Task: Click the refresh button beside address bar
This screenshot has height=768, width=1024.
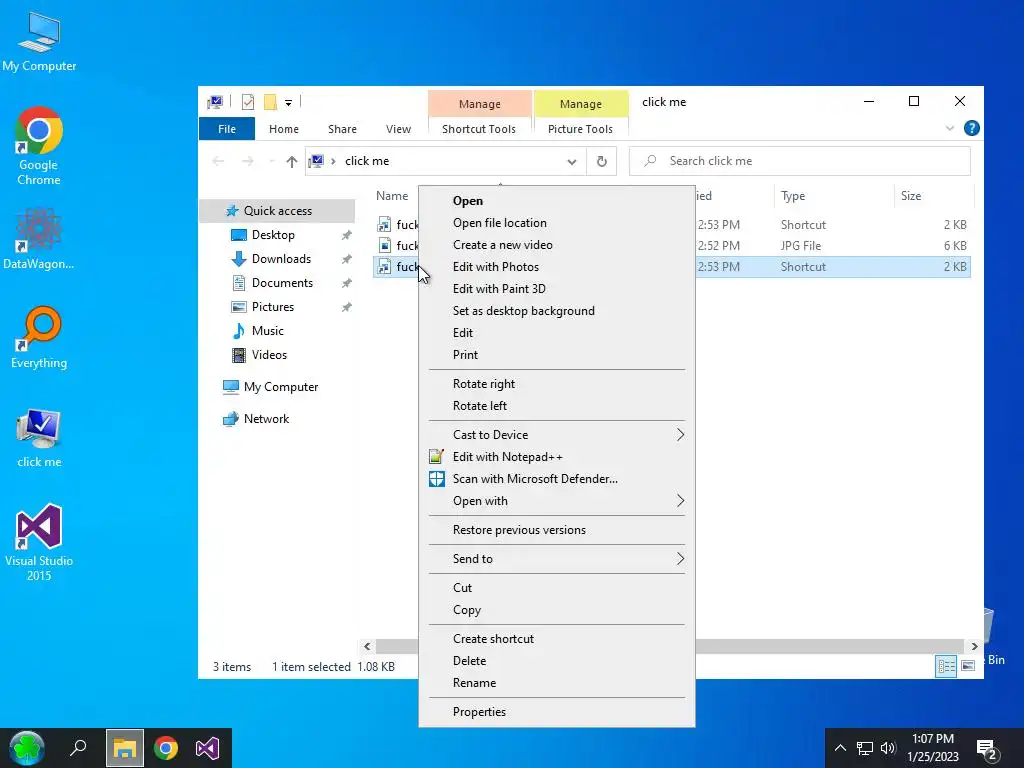Action: pos(601,161)
